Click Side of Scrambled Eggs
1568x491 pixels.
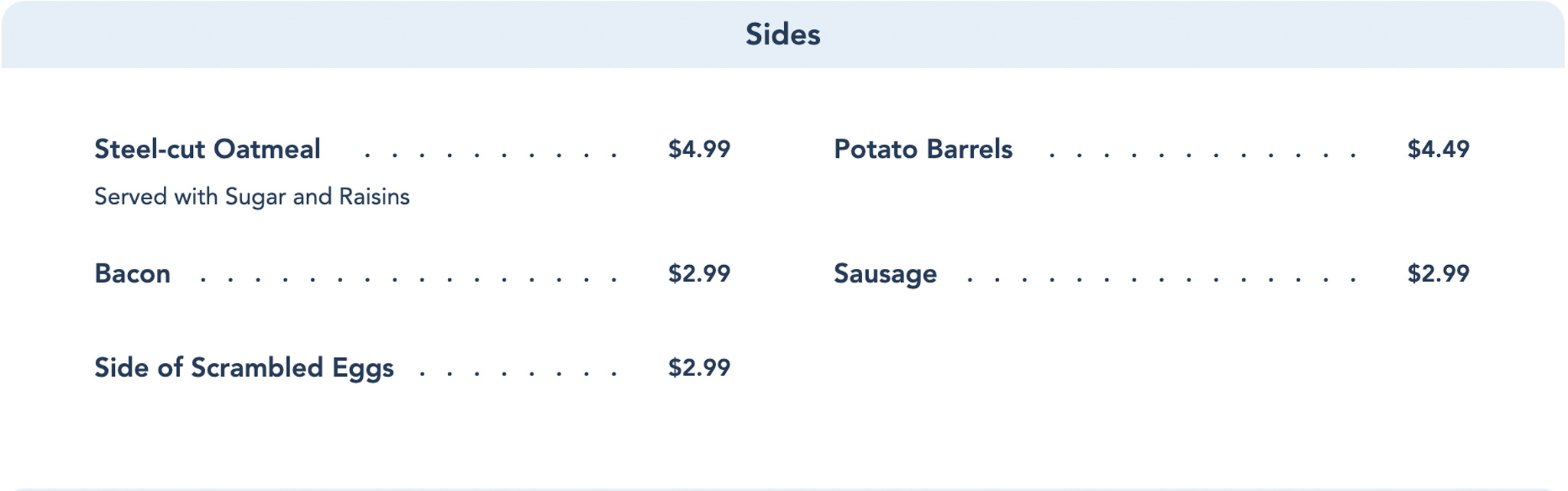(243, 368)
